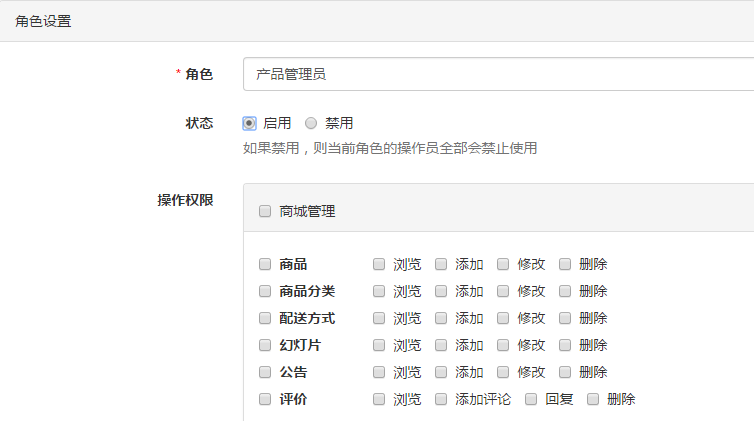This screenshot has height=421, width=754.
Task: Check the 商品分类 row checkbox
Action: pos(265,291)
